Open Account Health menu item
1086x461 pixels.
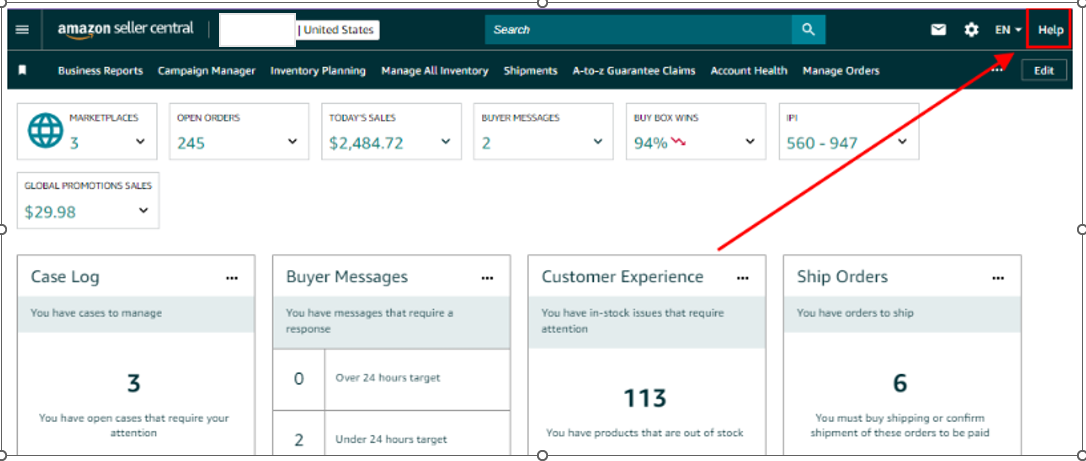749,71
